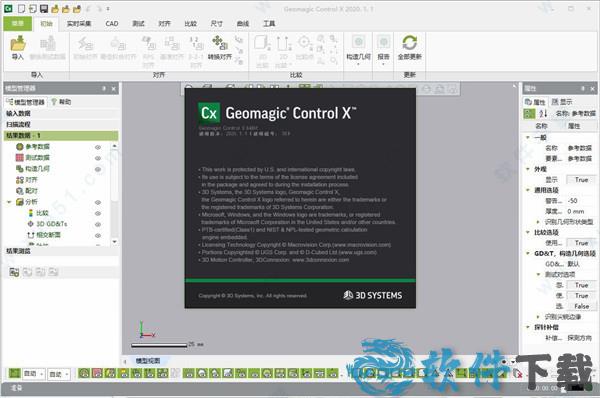Click the alphabetical sort icon in properties panel
600x398 pixels.
[x=543, y=113]
